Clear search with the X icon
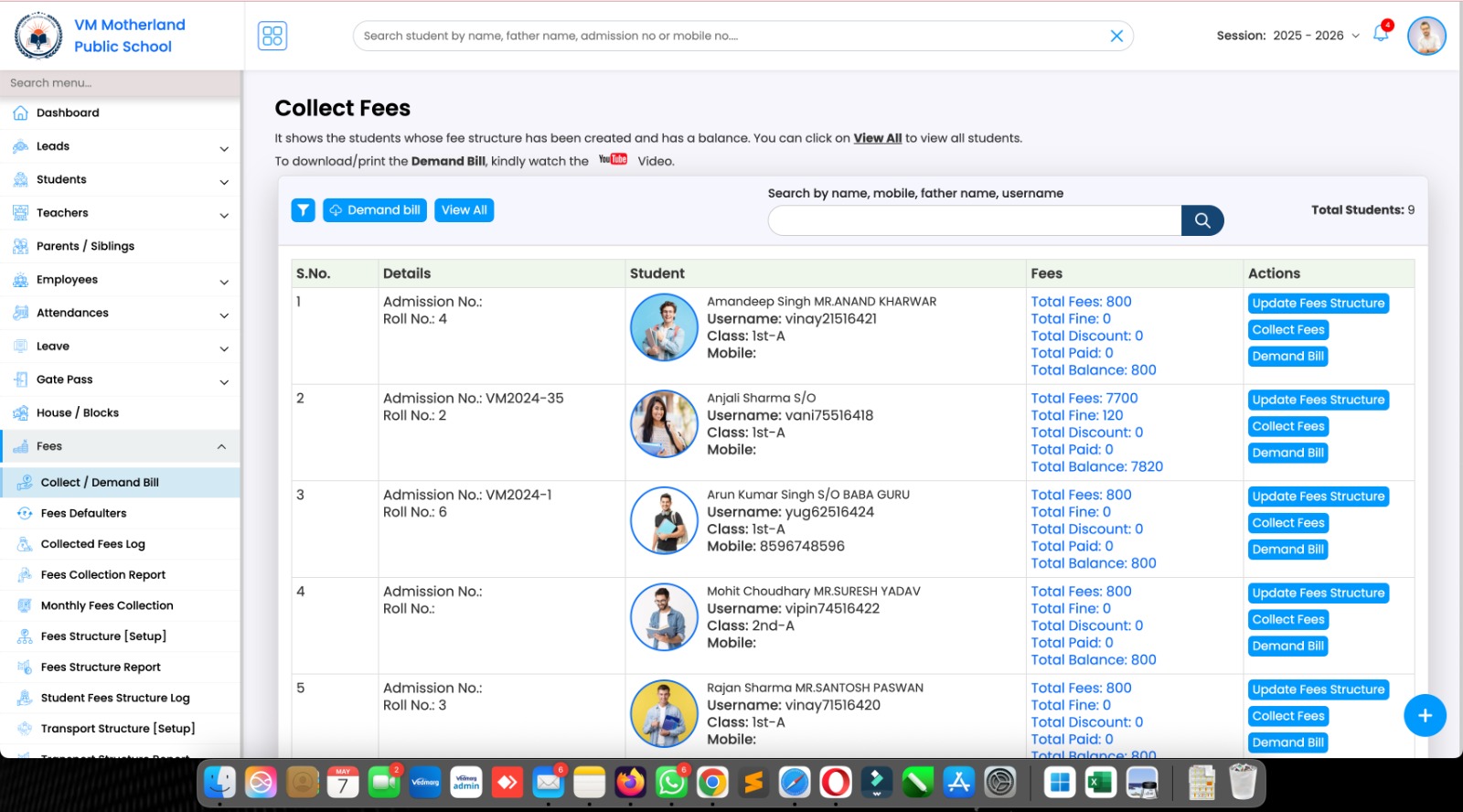The height and width of the screenshot is (812, 1463). (1116, 36)
